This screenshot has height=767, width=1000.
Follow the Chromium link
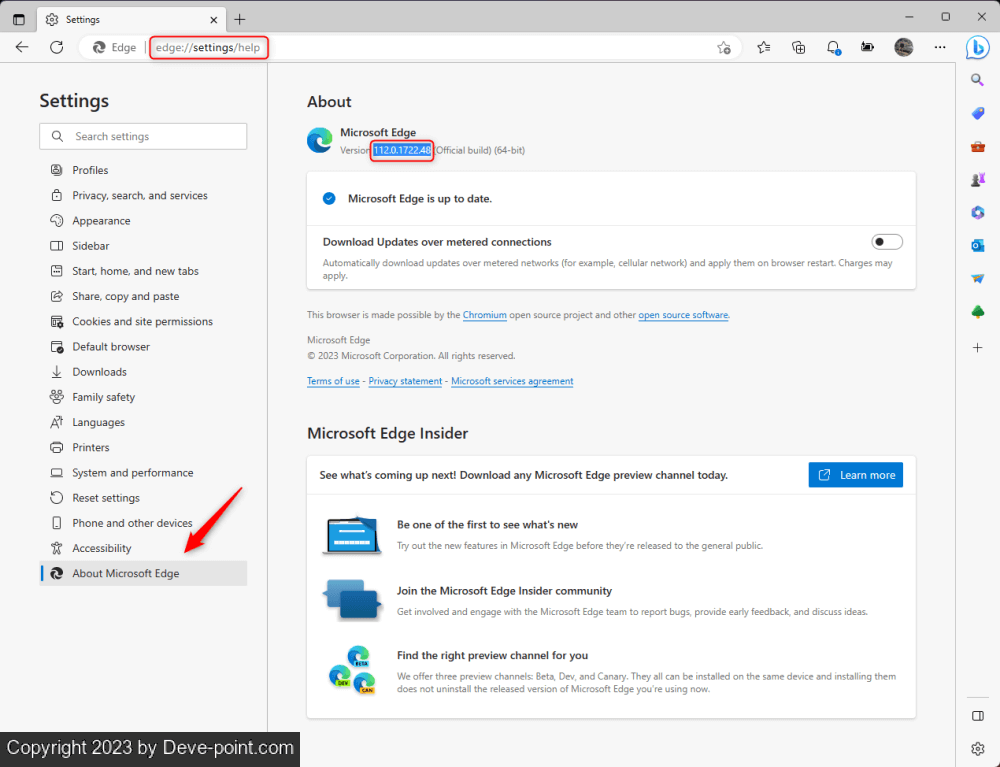484,315
